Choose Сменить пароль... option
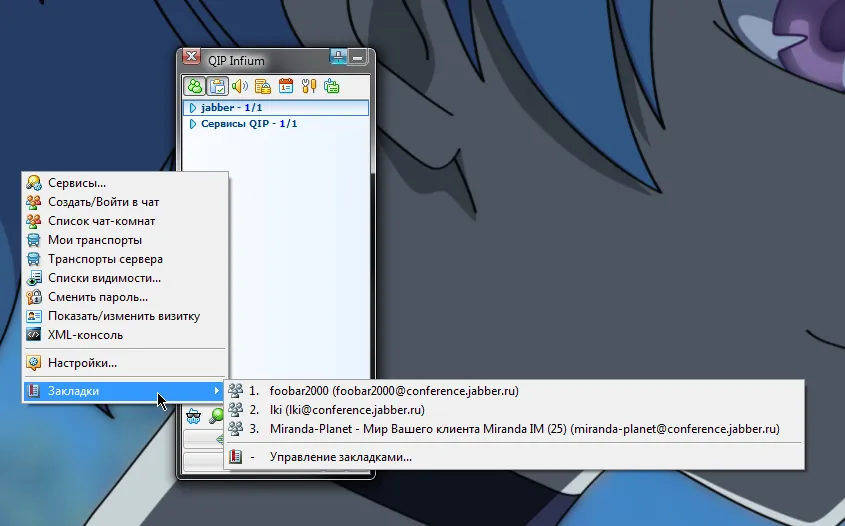This screenshot has height=526, width=845. [126, 297]
